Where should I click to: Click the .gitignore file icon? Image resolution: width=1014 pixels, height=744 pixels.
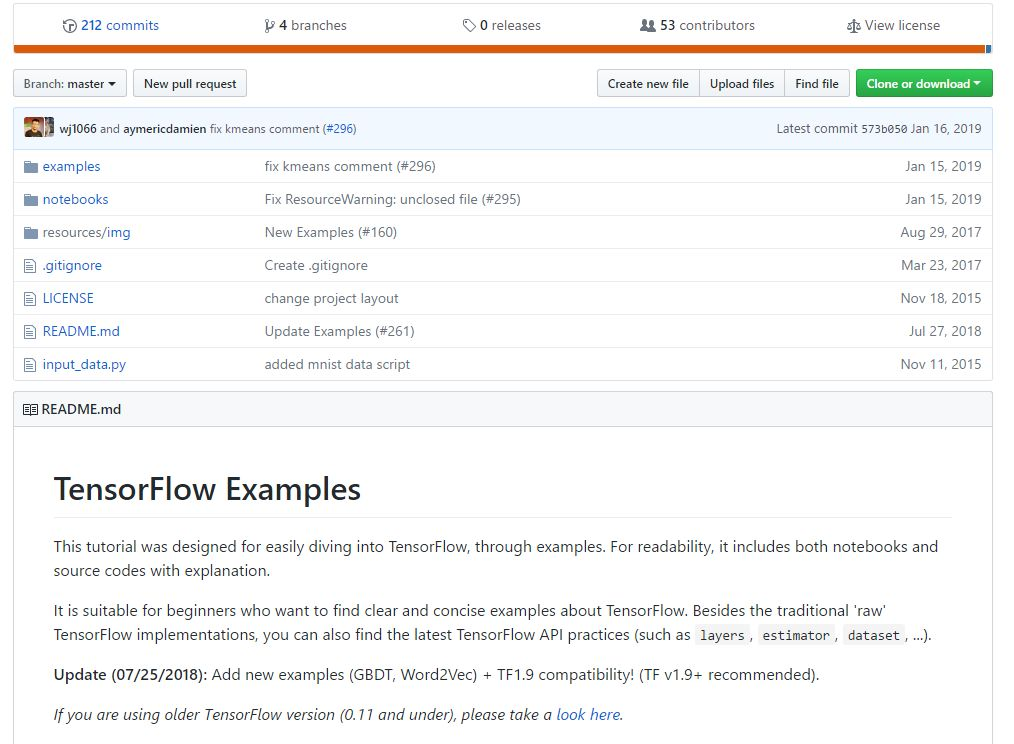[x=30, y=266]
